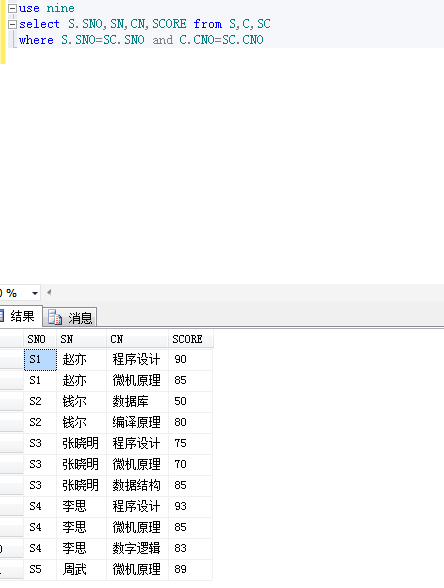Select the 编译原理 course cell
This screenshot has height=588, width=444.
pyautogui.click(x=137, y=423)
